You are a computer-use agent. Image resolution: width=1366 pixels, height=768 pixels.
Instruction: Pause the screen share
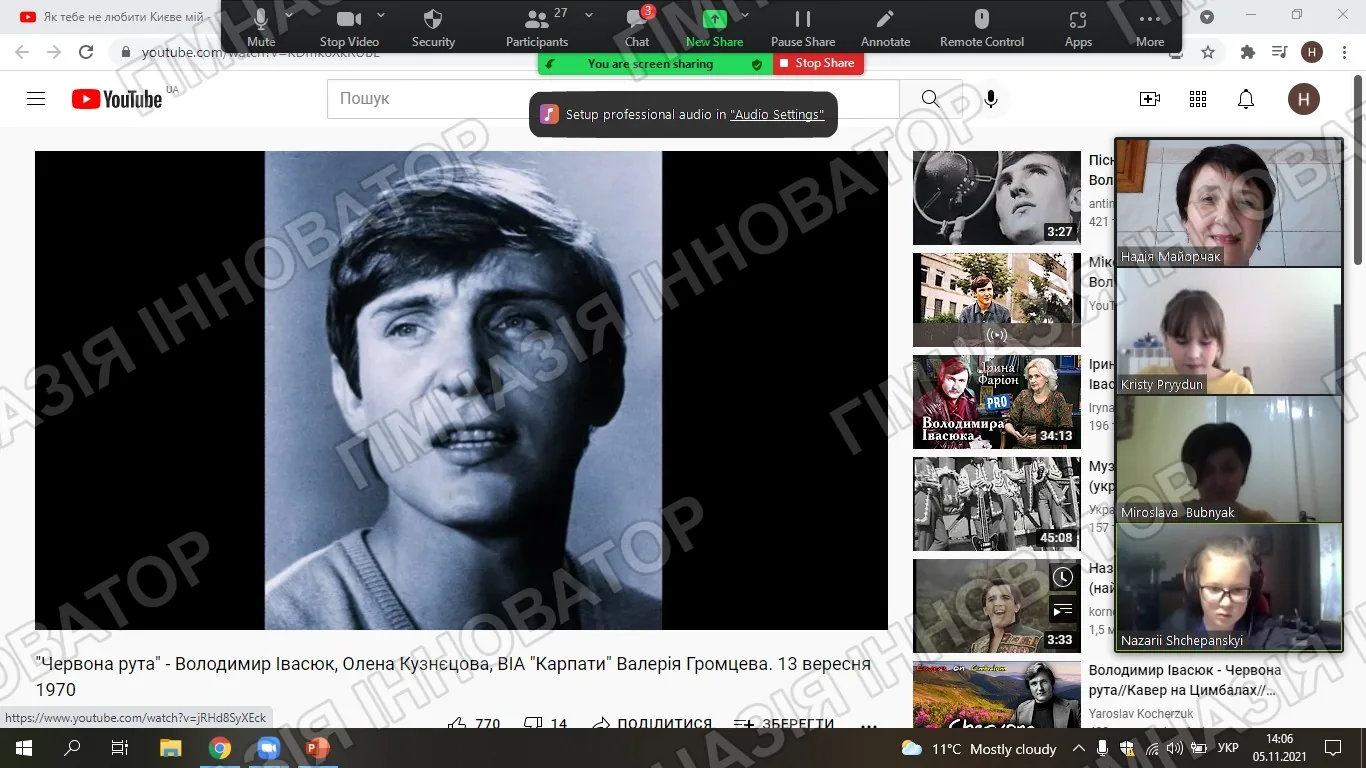803,27
